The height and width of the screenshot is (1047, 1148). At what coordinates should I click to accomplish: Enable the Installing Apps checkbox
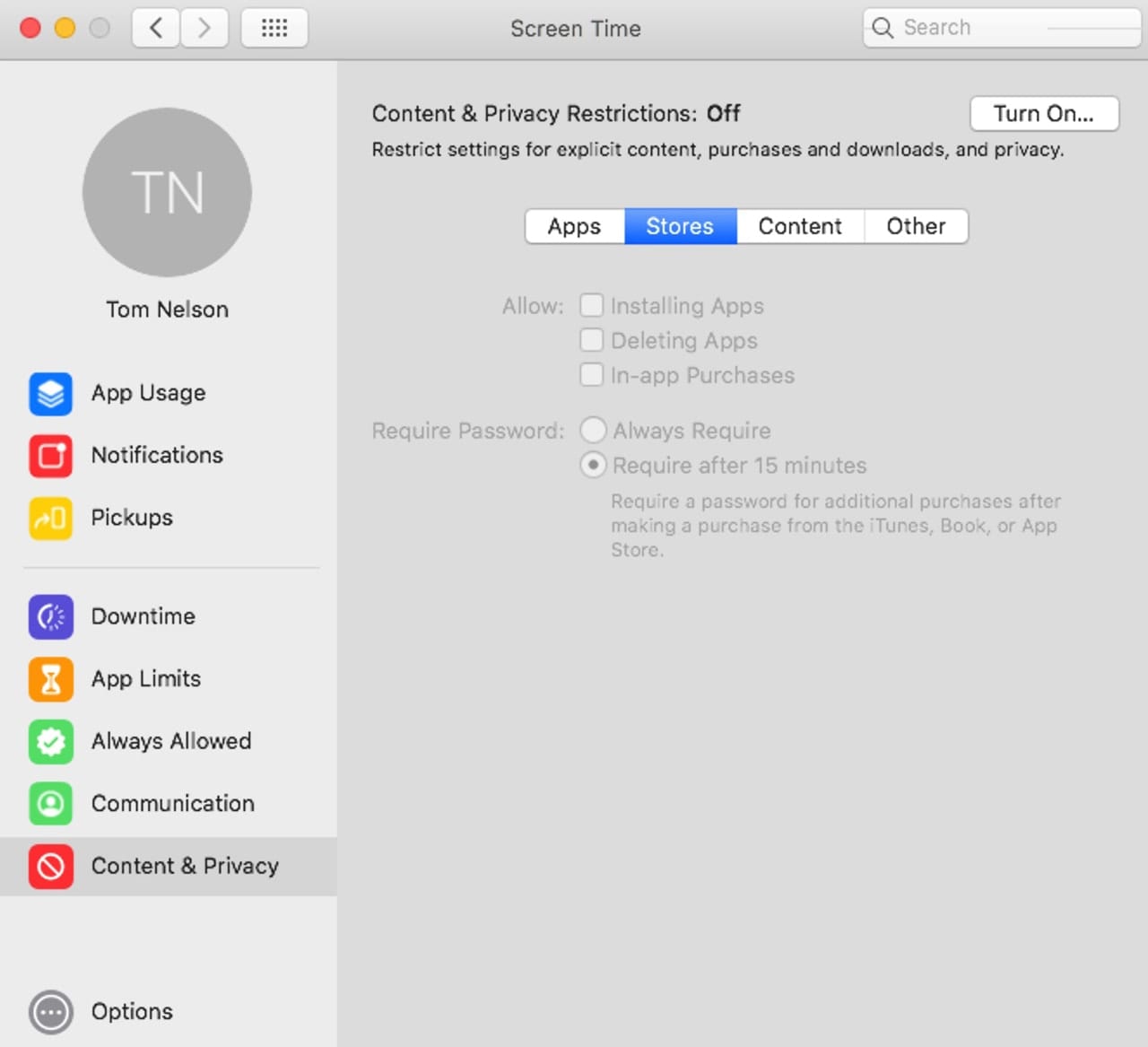591,306
